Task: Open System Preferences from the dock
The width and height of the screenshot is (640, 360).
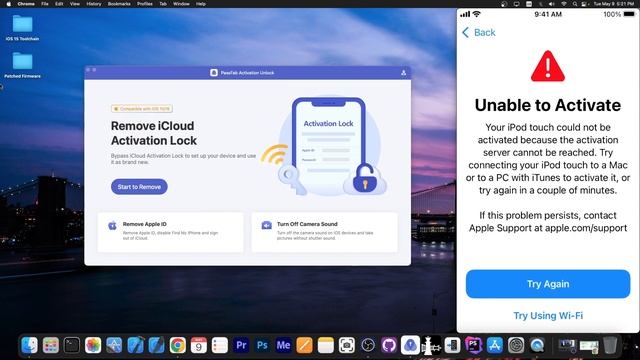Action: 516,345
